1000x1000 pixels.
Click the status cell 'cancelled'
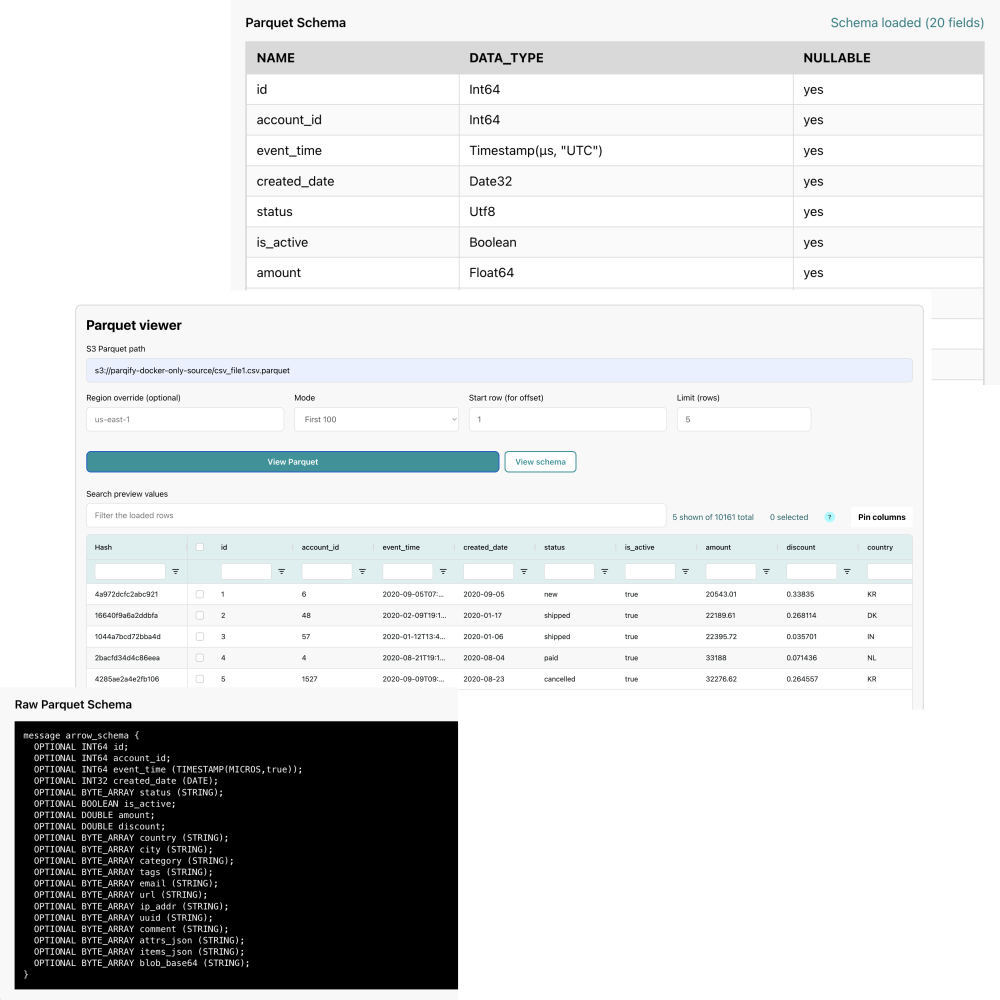[x=559, y=679]
